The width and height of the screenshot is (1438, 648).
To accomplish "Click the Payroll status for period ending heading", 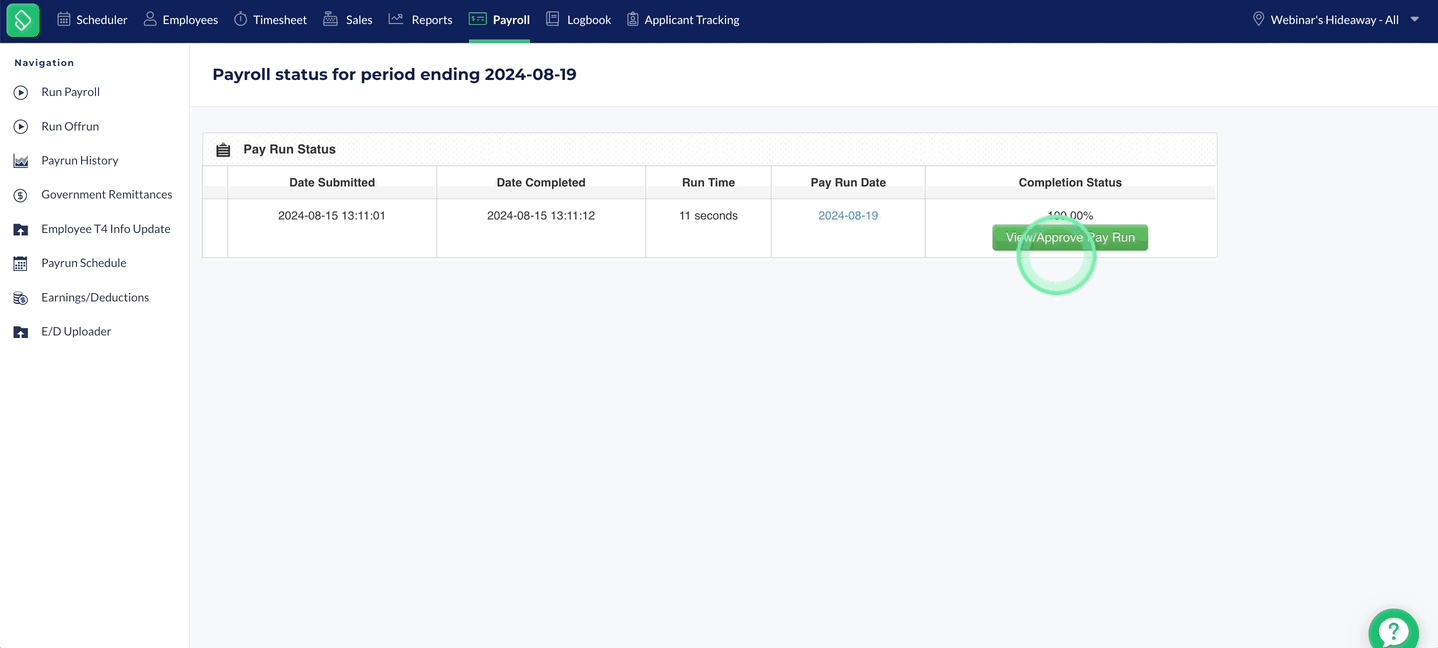I will (x=394, y=75).
